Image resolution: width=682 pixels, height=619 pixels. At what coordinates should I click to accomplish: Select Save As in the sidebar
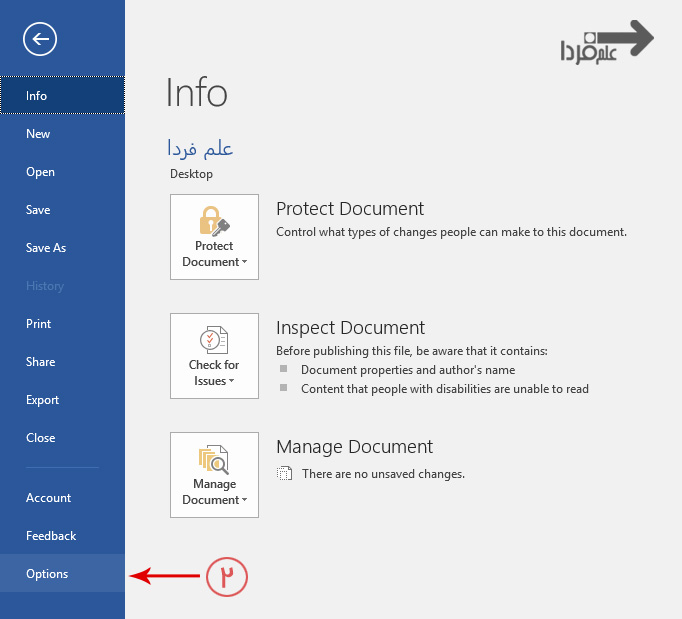pos(46,248)
